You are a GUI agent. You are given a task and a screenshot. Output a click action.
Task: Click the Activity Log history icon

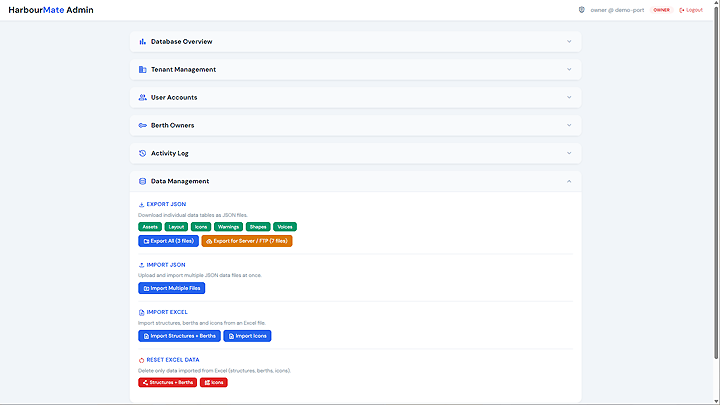(x=143, y=154)
